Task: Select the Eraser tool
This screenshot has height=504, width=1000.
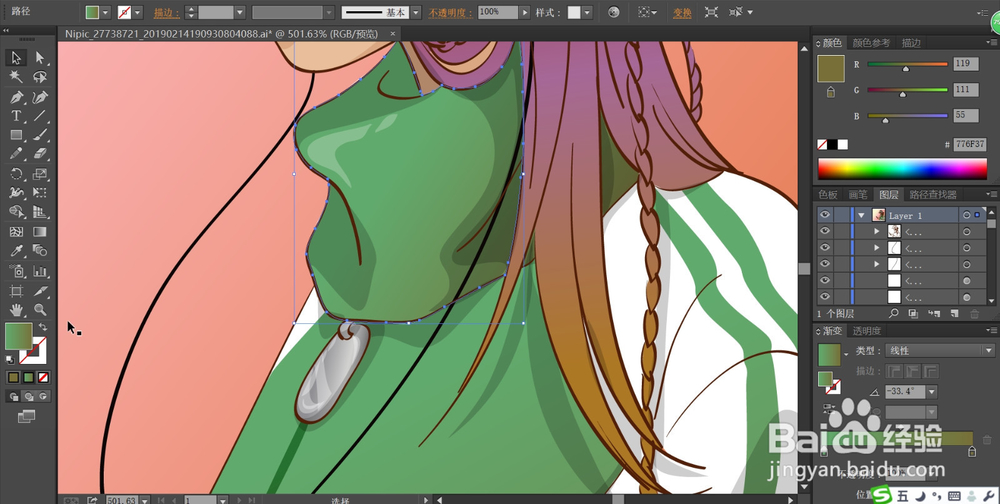Action: [x=40, y=154]
